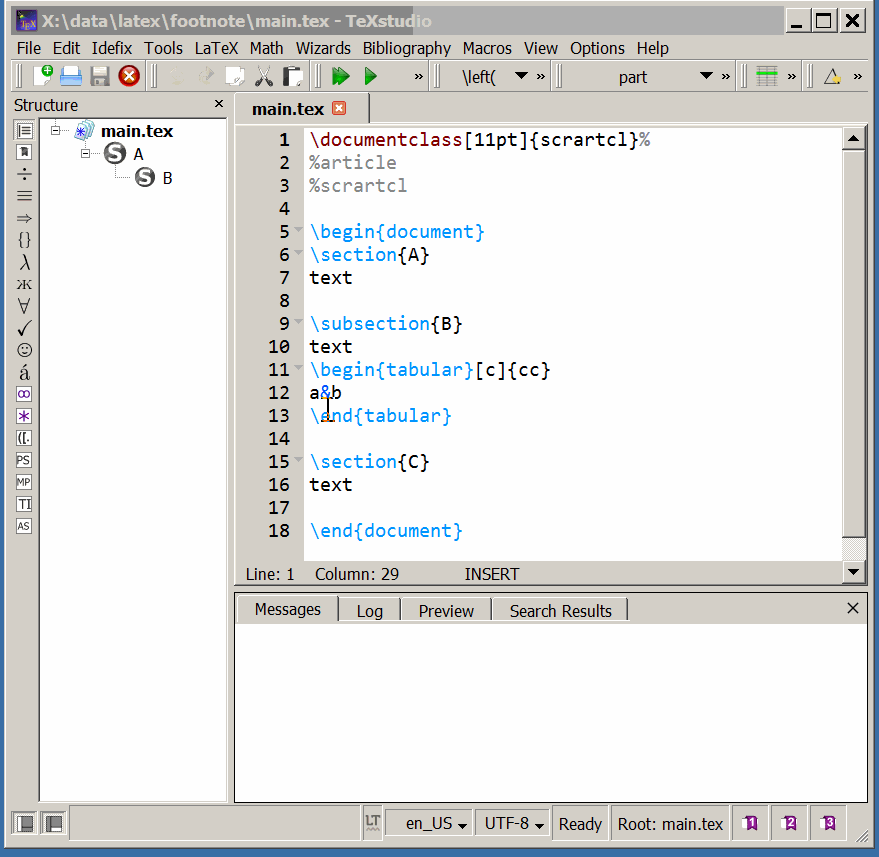
Task: Open the bookmarks panel in the sidebar
Action: (x=24, y=151)
